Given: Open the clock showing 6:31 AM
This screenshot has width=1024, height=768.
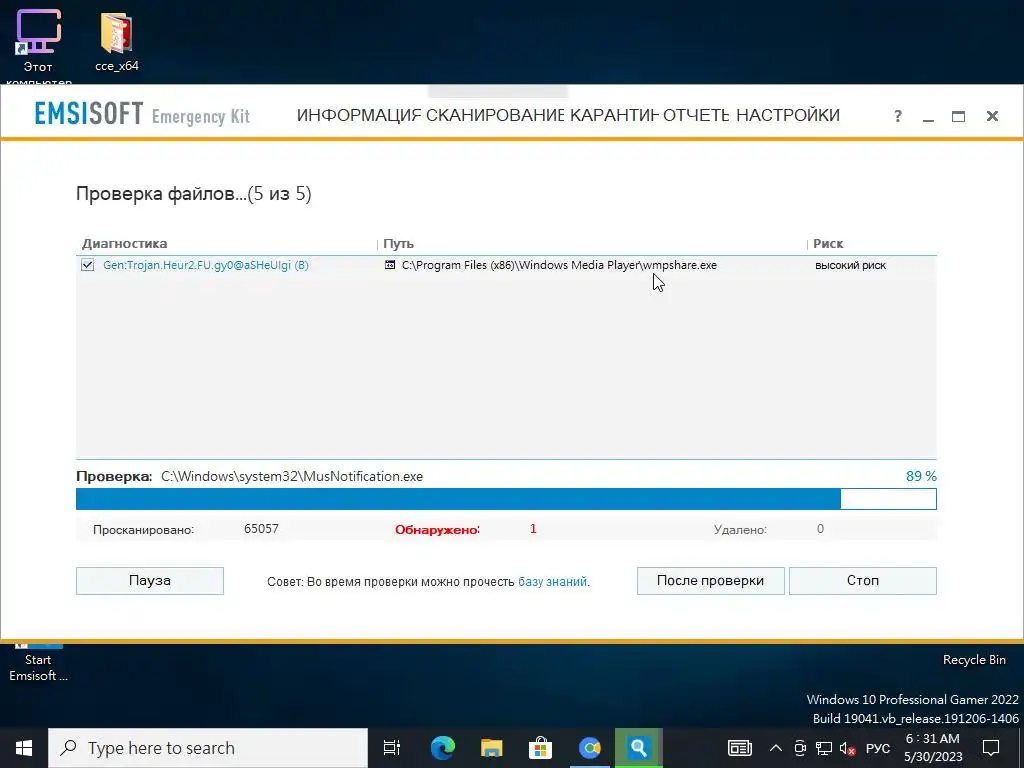Looking at the screenshot, I should tap(933, 748).
